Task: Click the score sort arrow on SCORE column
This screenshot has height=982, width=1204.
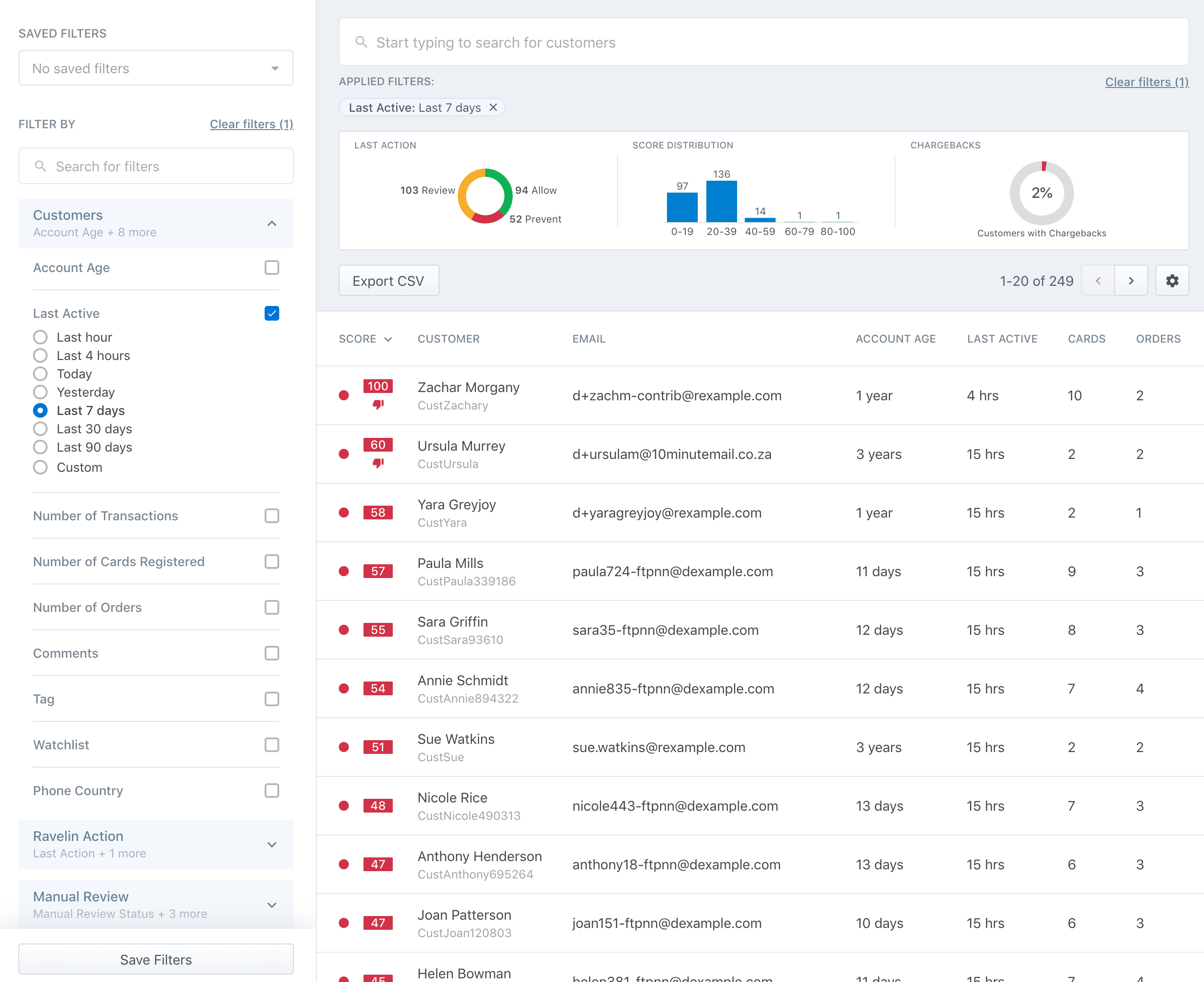Action: [389, 339]
